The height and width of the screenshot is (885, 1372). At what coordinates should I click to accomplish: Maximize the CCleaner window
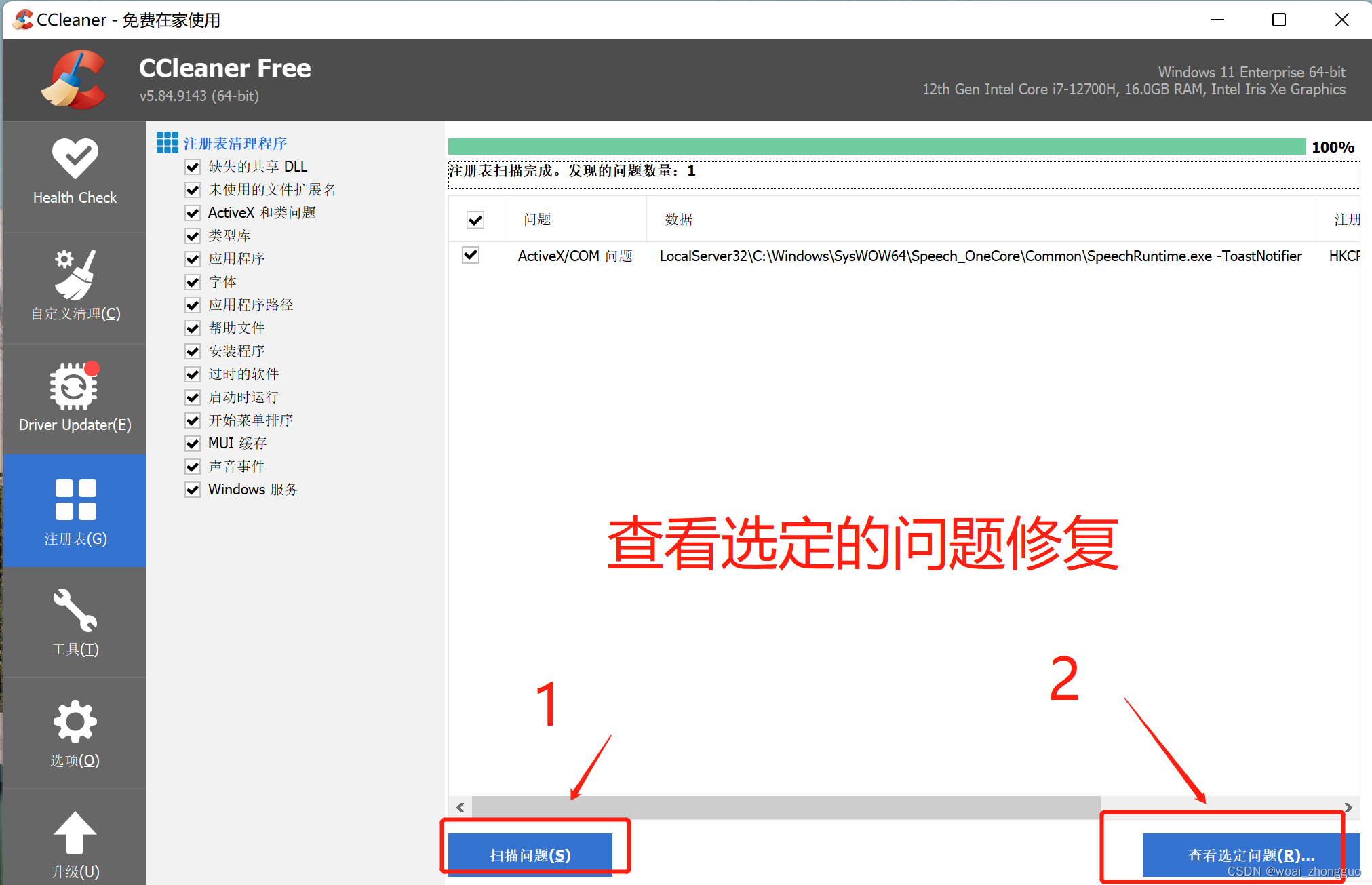coord(1279,20)
